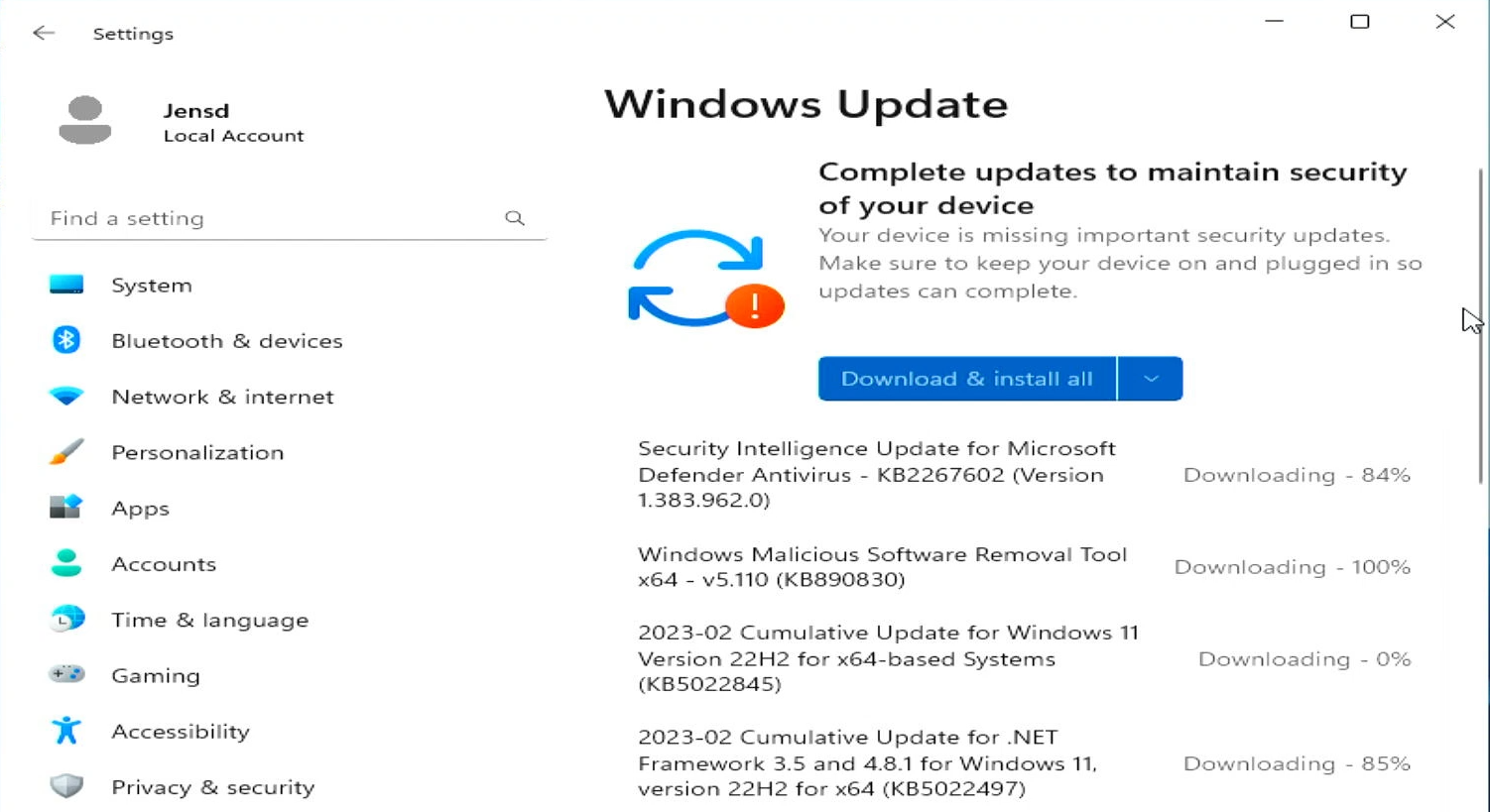The height and width of the screenshot is (812, 1490).
Task: Click the search magnifier icon
Action: (515, 217)
